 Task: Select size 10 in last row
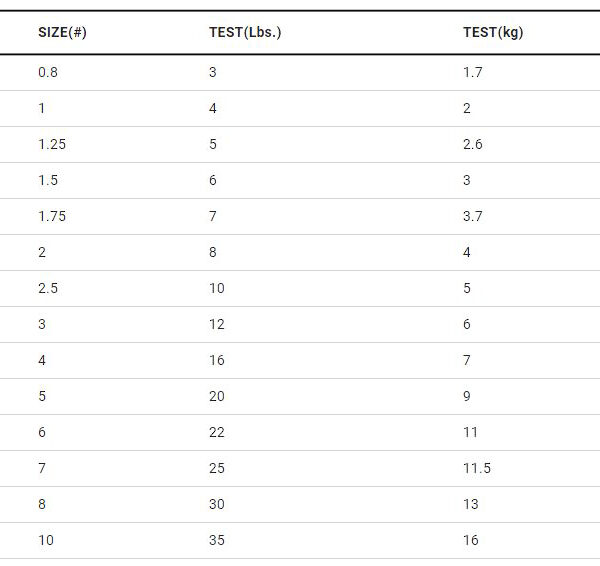coord(46,540)
